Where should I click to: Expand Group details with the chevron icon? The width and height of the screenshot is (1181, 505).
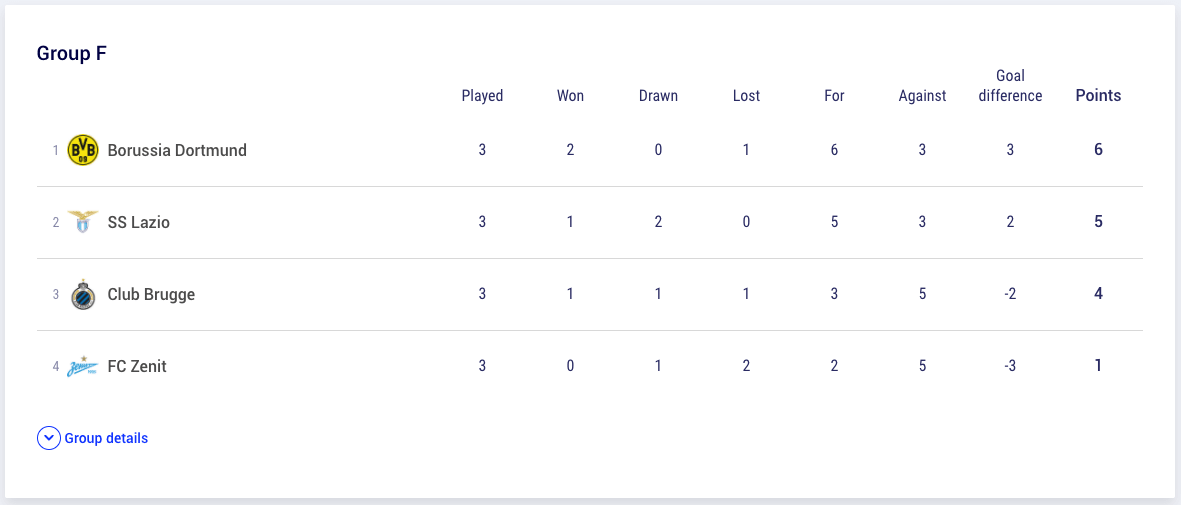[48, 438]
